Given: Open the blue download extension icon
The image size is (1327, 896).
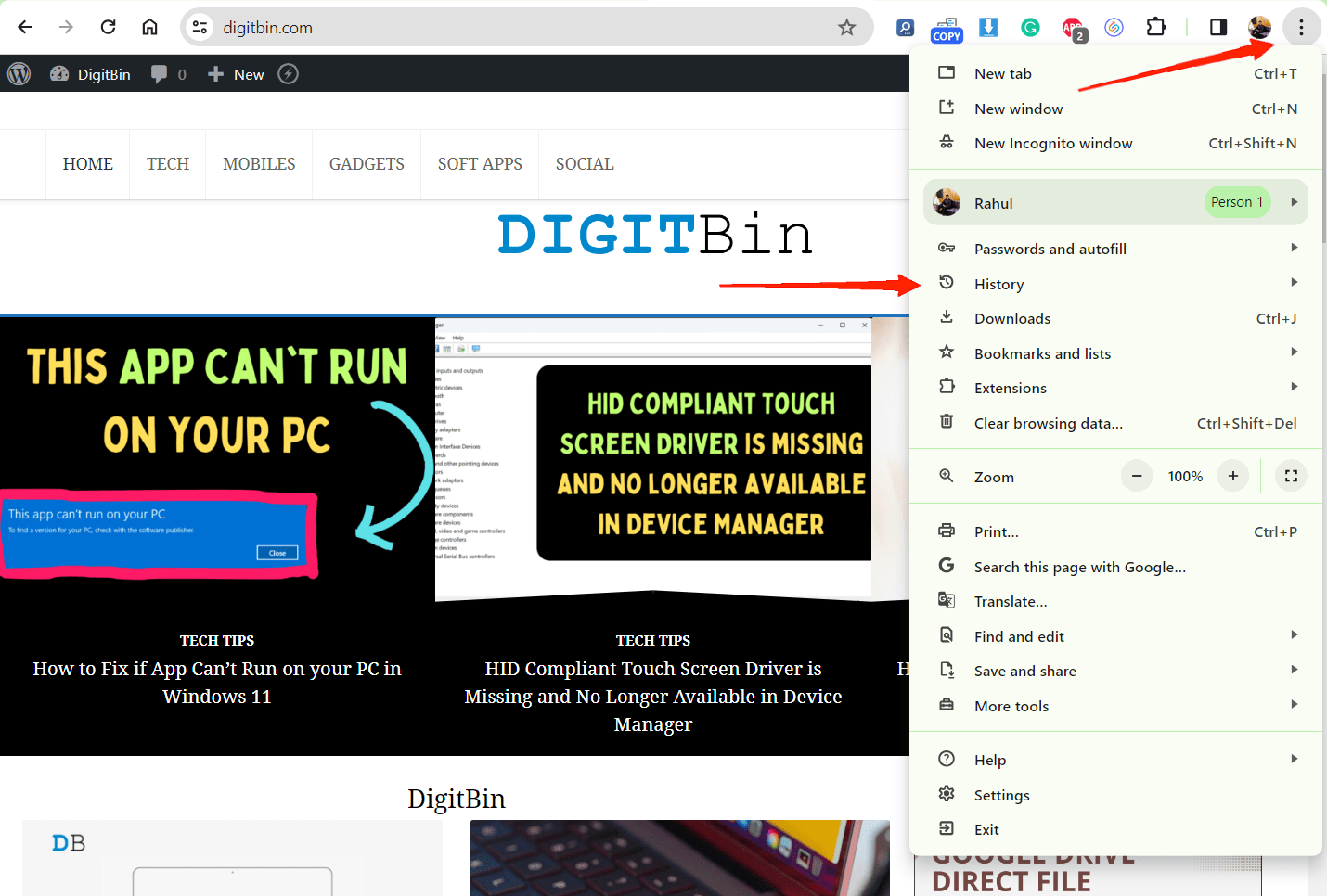Looking at the screenshot, I should pos(988,28).
